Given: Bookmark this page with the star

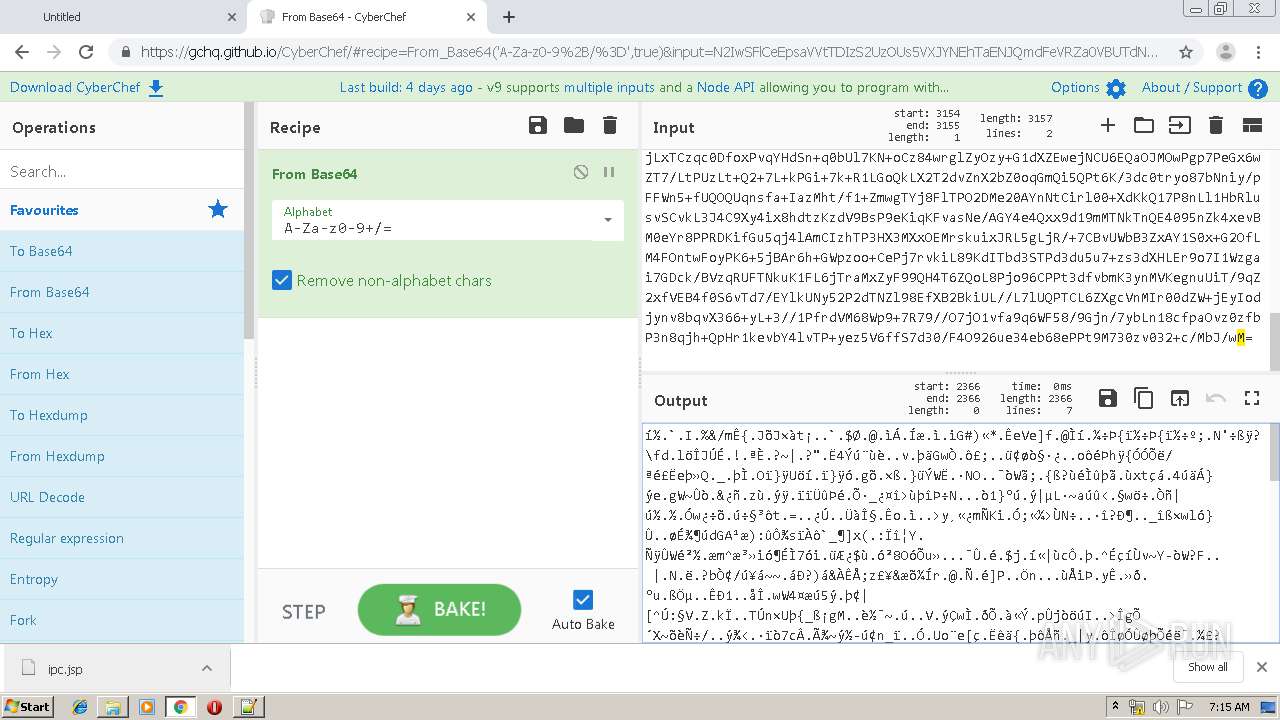Looking at the screenshot, I should click(x=1186, y=52).
